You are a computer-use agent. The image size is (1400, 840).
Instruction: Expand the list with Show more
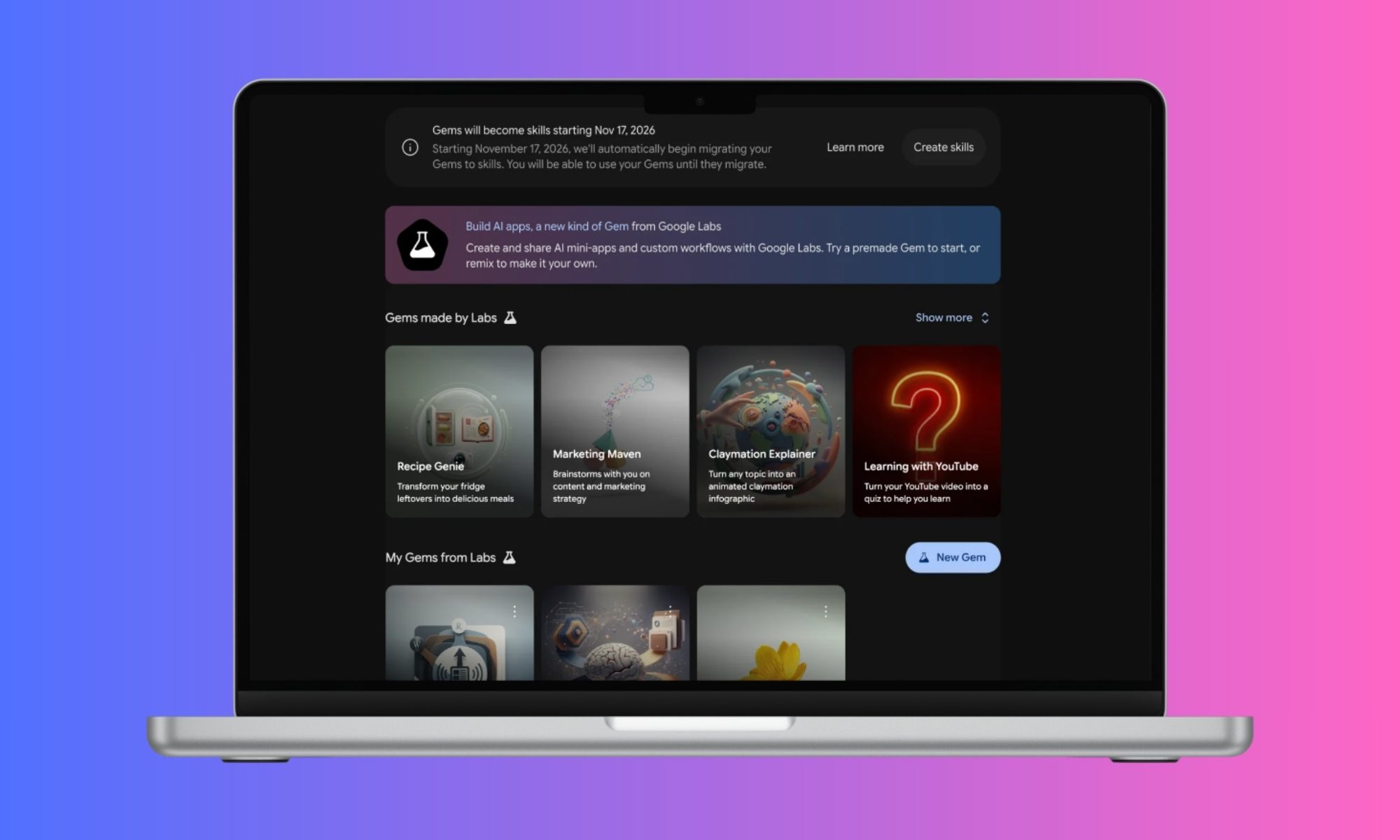tap(952, 318)
